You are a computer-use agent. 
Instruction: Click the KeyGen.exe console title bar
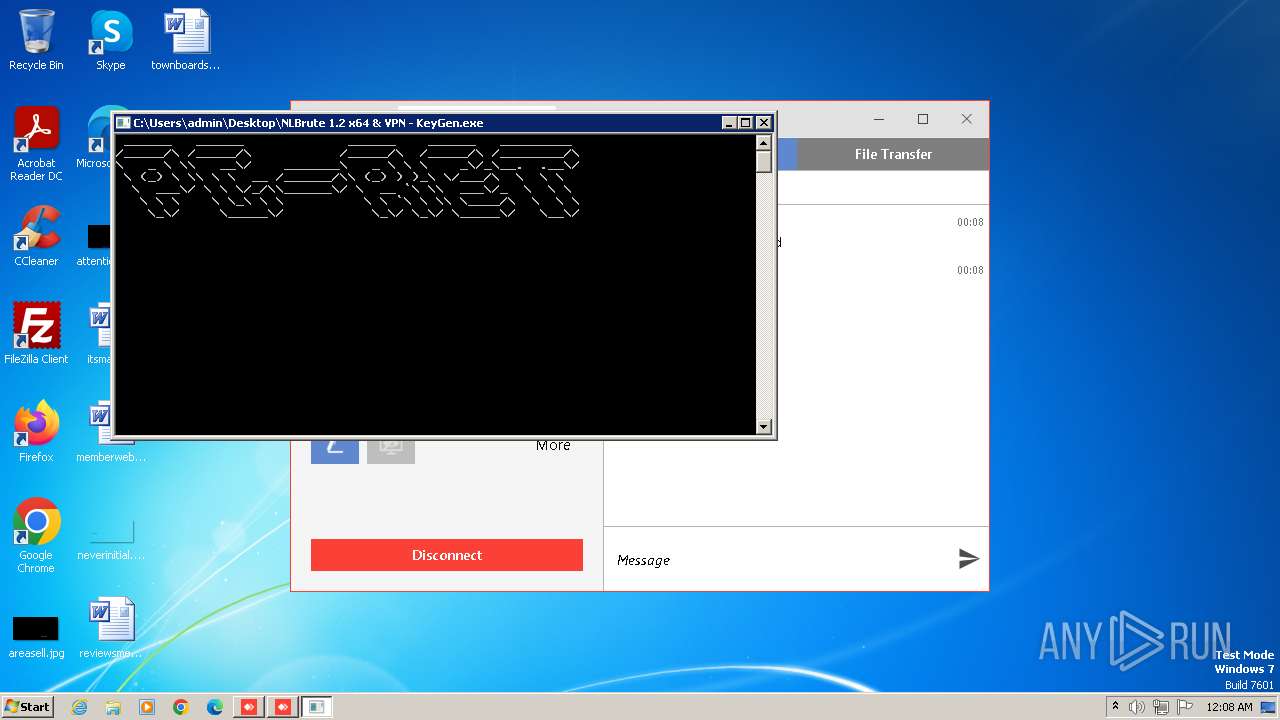click(418, 123)
